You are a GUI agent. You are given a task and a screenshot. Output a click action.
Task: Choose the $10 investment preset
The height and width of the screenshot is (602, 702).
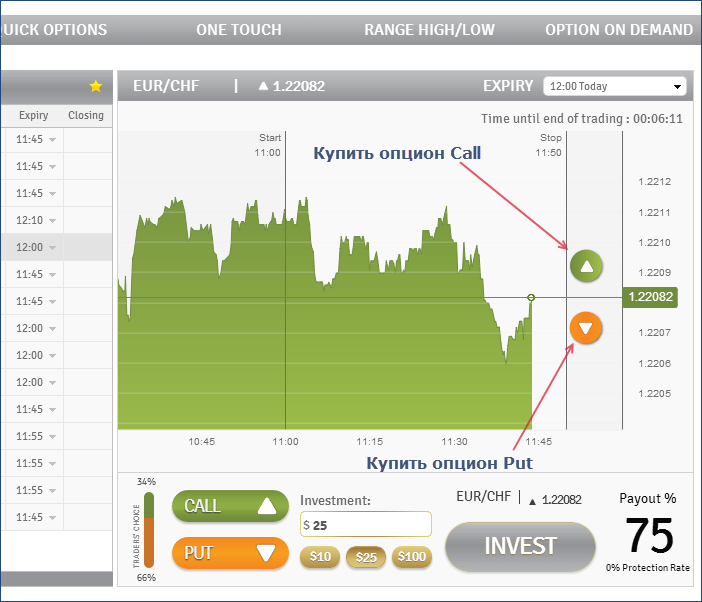tap(320, 557)
